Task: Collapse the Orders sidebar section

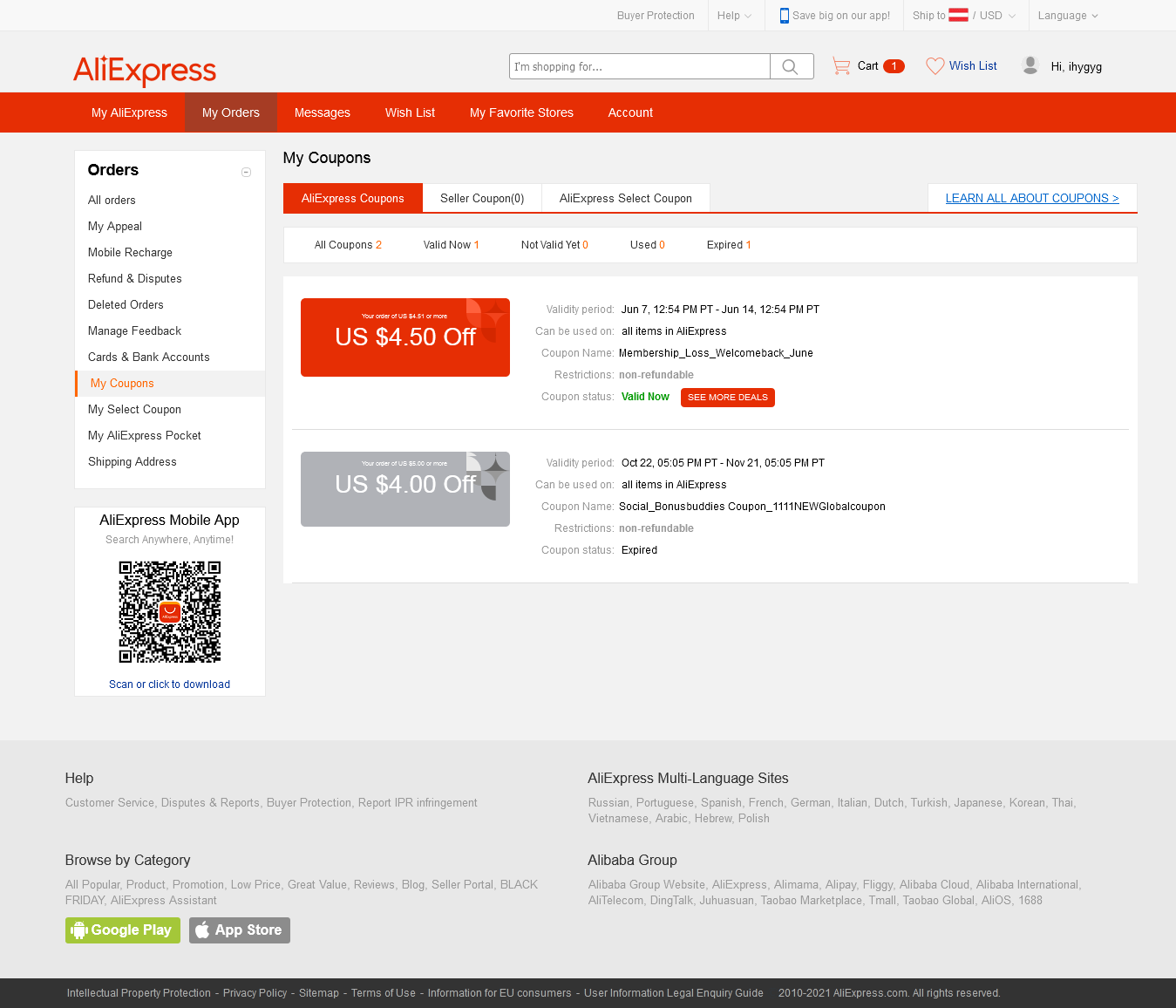Action: pyautogui.click(x=246, y=172)
